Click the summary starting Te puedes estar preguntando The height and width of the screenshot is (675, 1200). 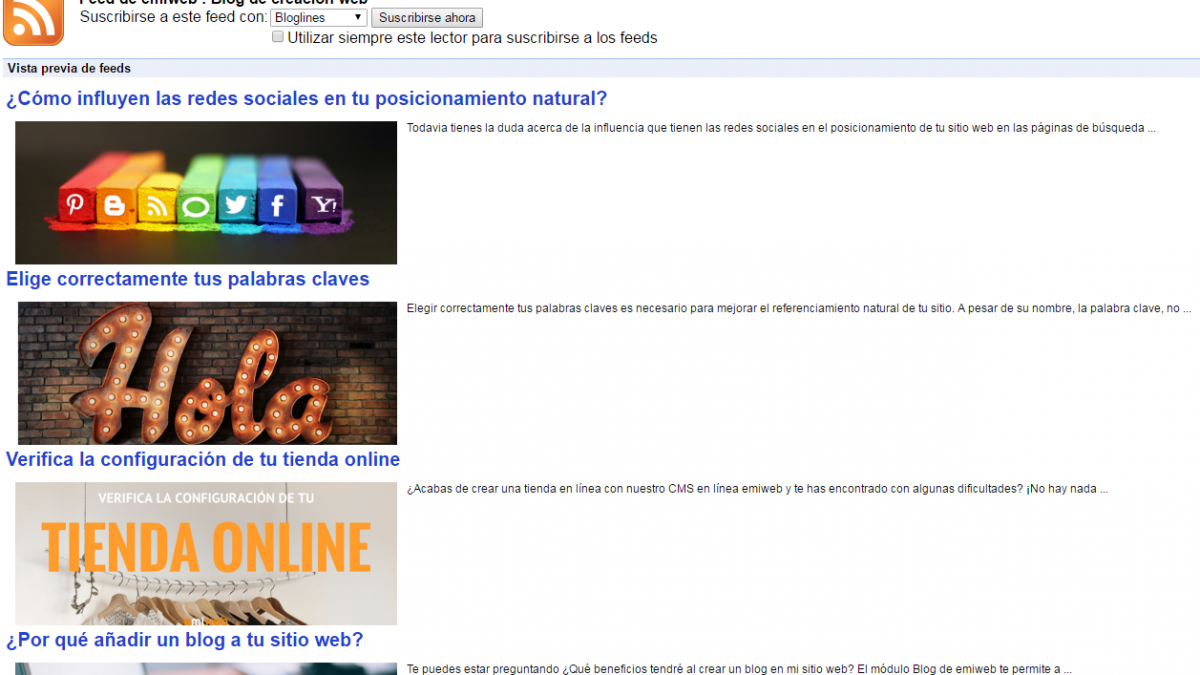click(x=739, y=669)
